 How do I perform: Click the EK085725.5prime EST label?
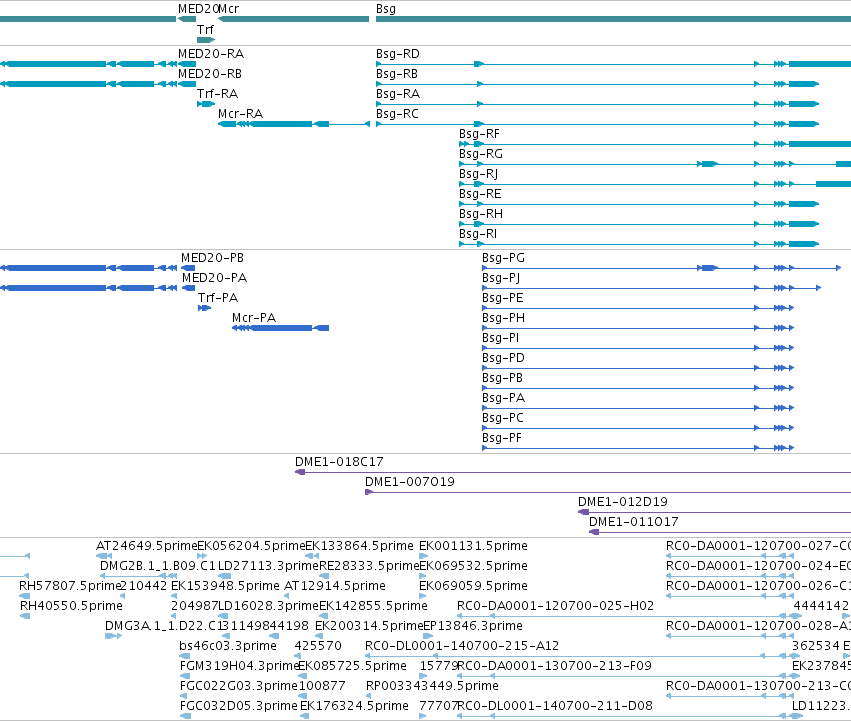[352, 666]
